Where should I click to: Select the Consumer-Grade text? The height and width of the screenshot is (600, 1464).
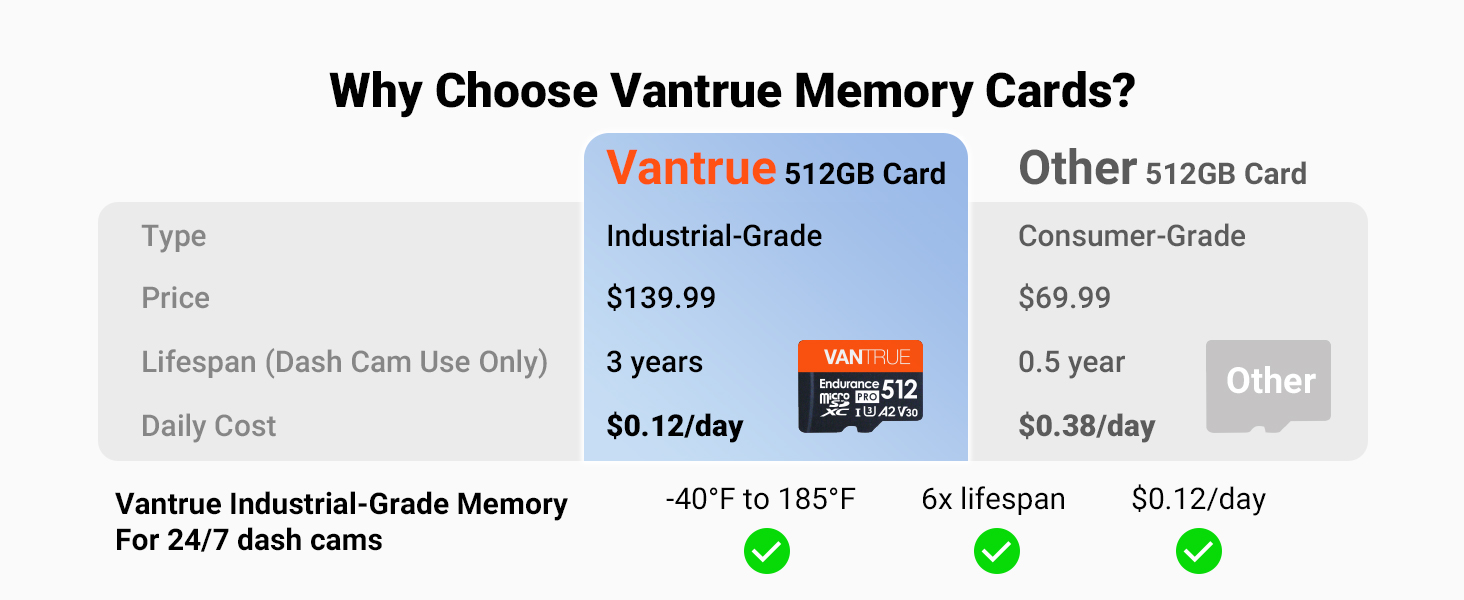point(1132,236)
